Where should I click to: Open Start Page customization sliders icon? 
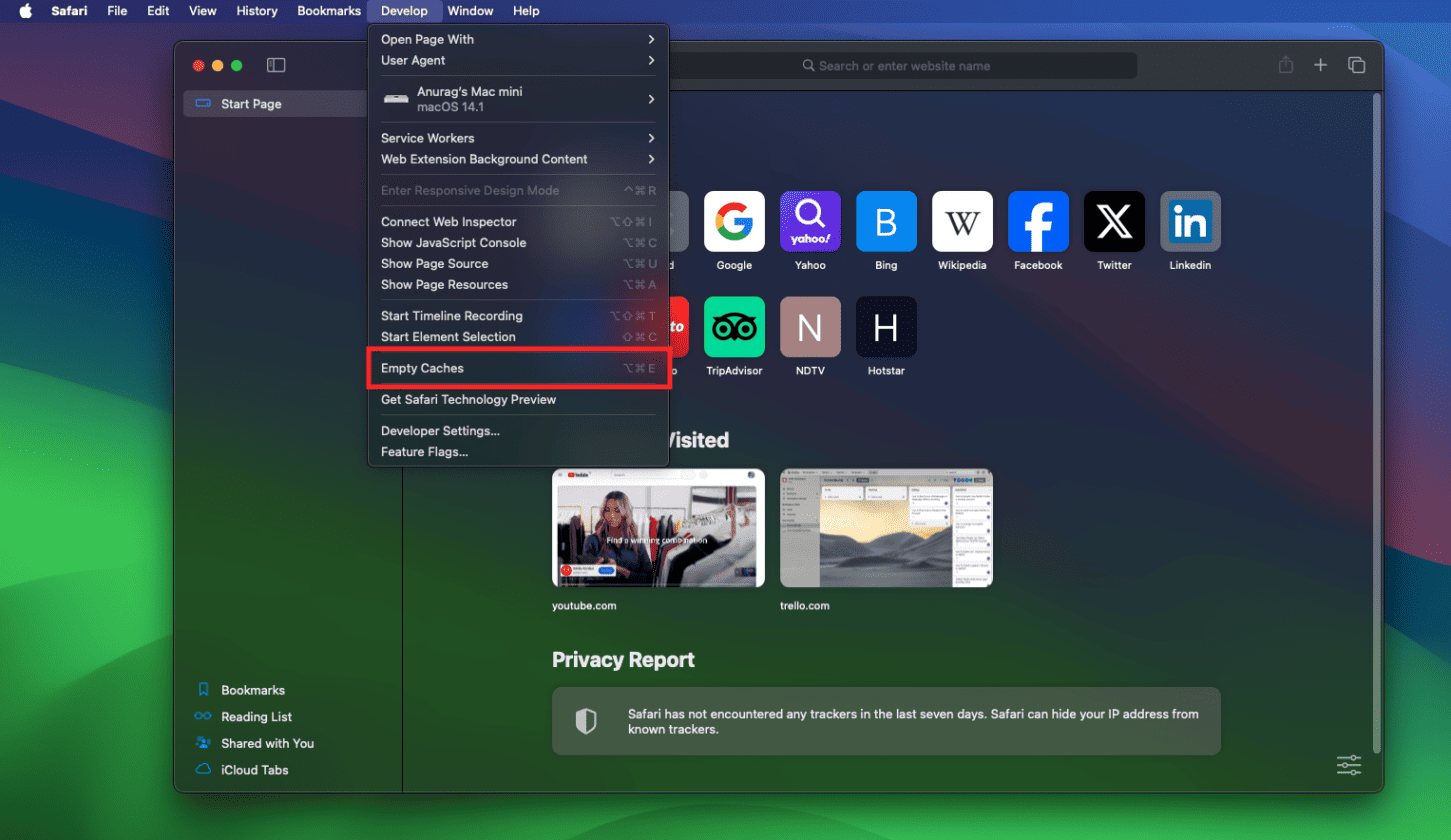(x=1349, y=765)
